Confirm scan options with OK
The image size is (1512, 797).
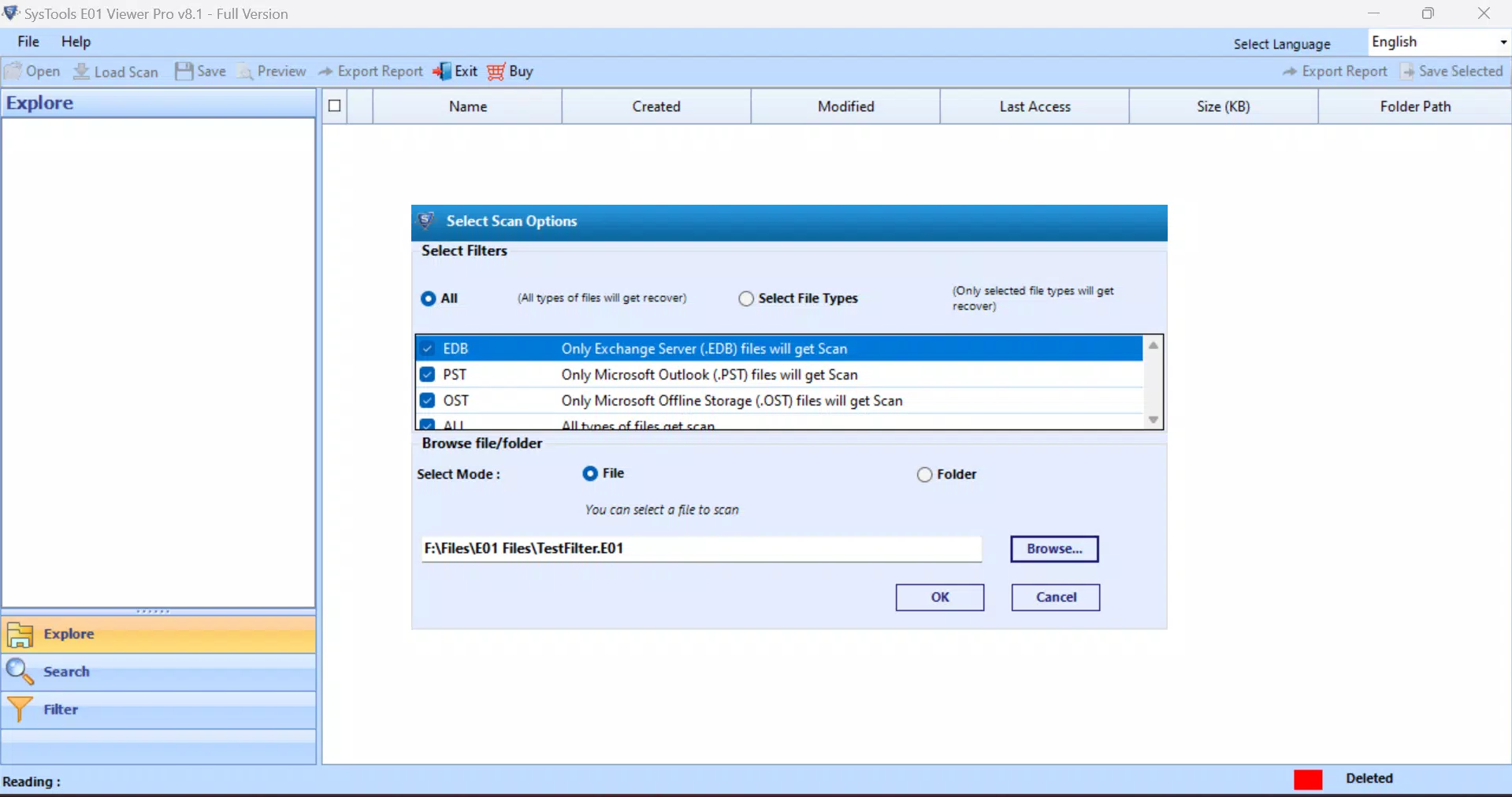(x=940, y=597)
